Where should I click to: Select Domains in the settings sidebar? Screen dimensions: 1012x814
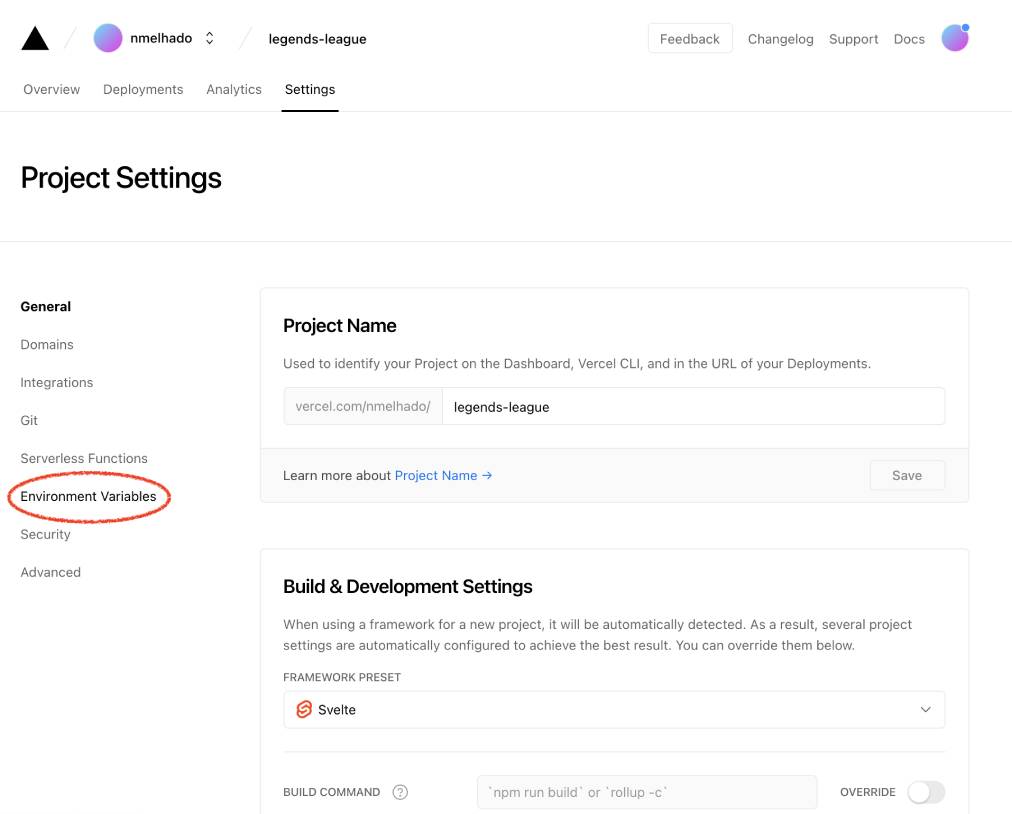[x=47, y=345]
